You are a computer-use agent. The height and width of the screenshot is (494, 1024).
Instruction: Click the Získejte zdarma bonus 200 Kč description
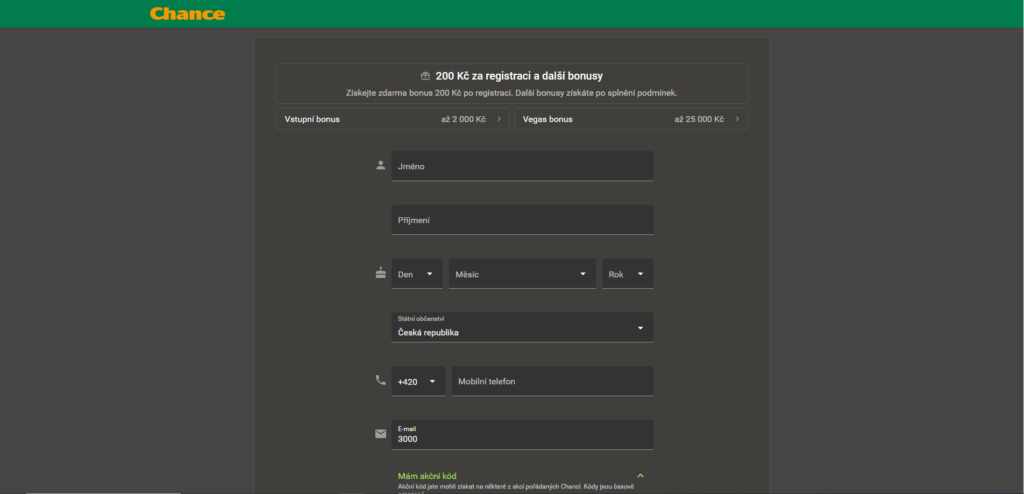coord(511,93)
